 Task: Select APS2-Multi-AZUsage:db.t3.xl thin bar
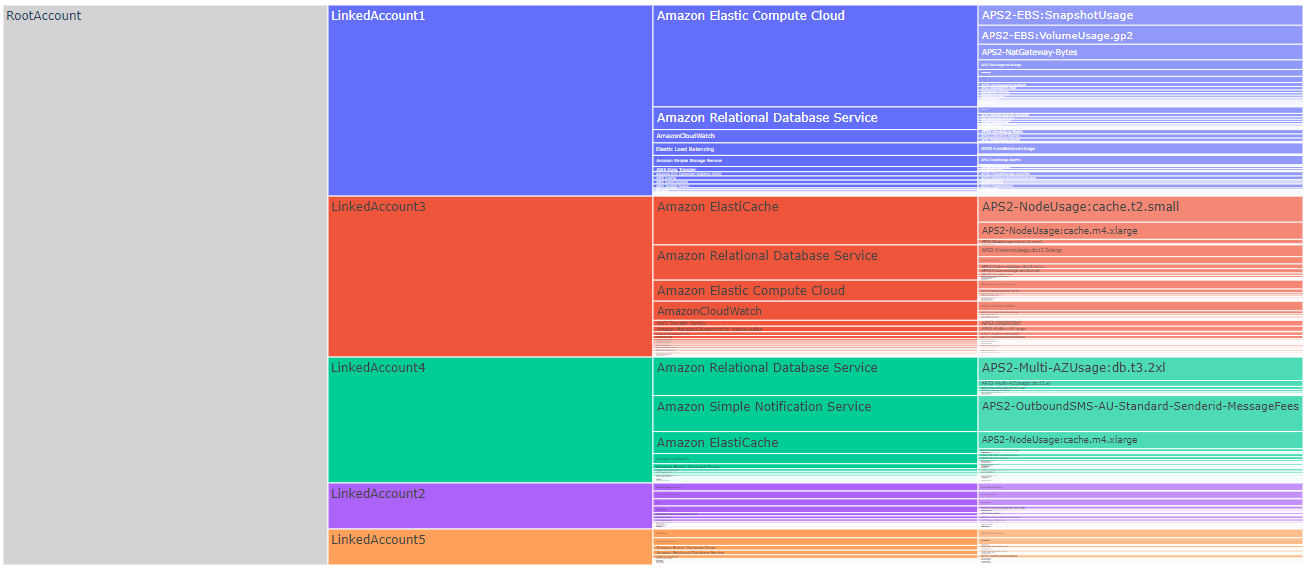1141,383
